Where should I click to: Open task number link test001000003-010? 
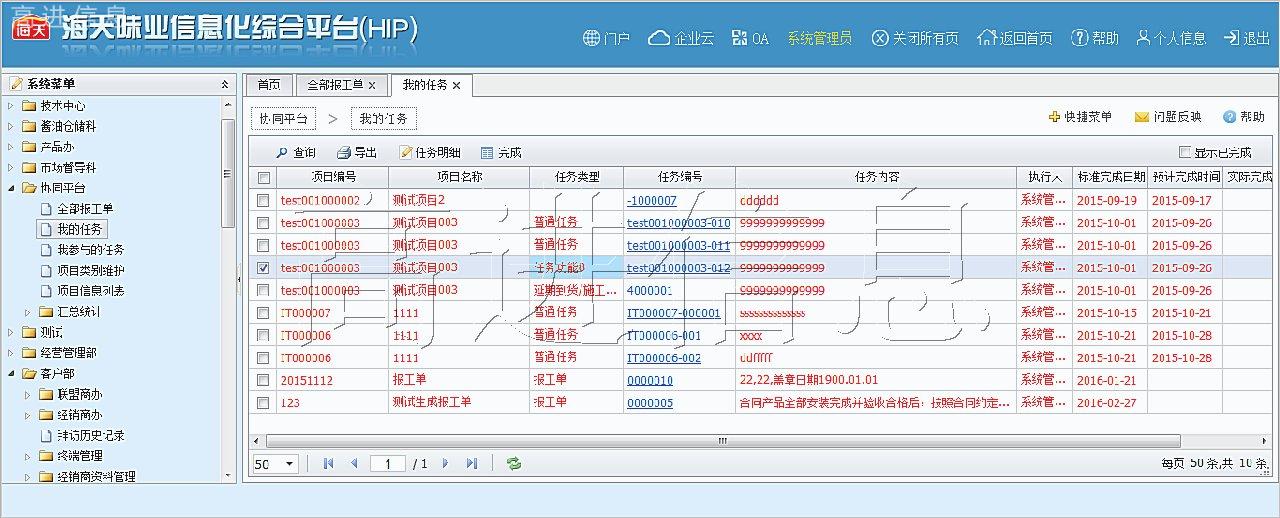pos(678,223)
